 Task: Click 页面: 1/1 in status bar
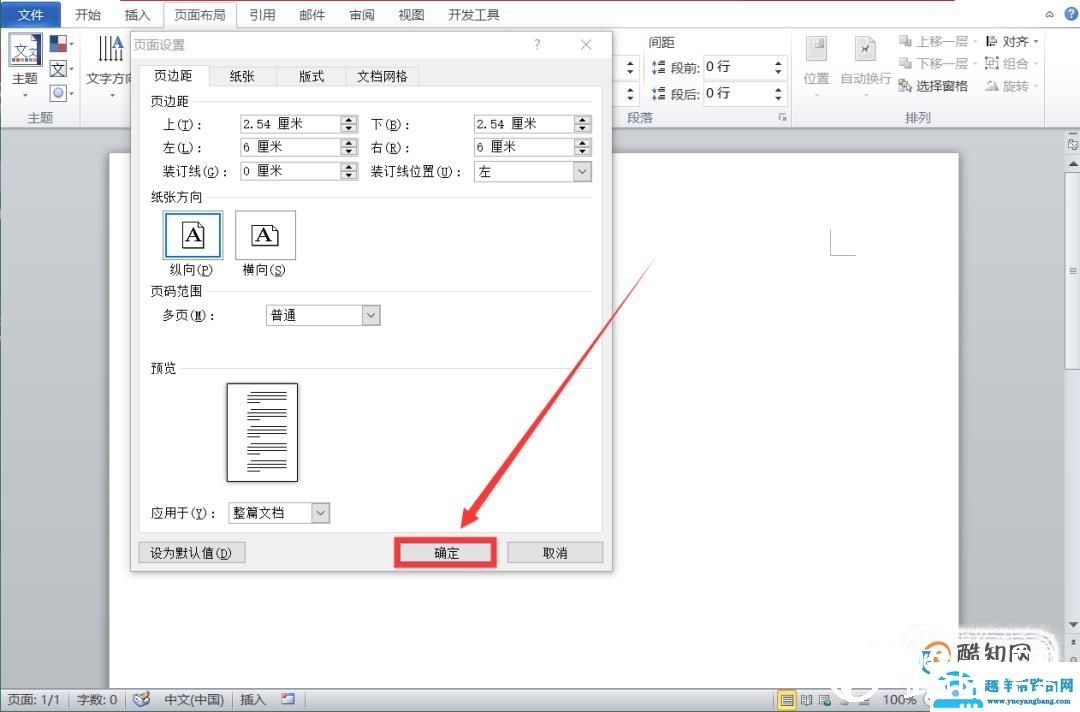[33, 700]
